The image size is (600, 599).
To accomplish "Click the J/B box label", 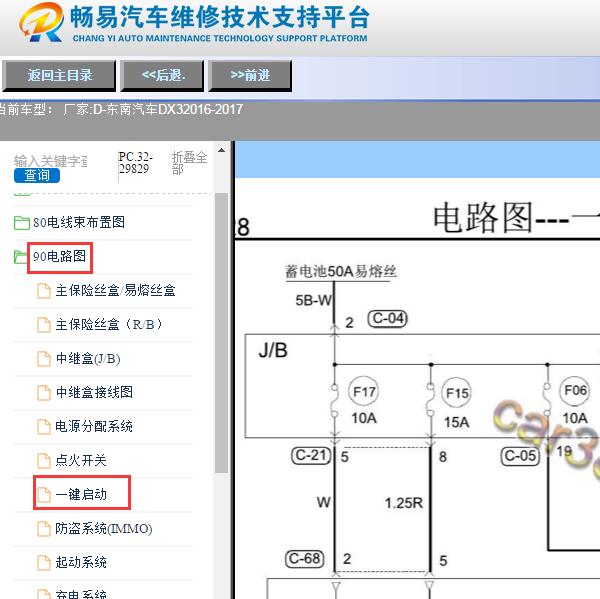I will point(273,350).
